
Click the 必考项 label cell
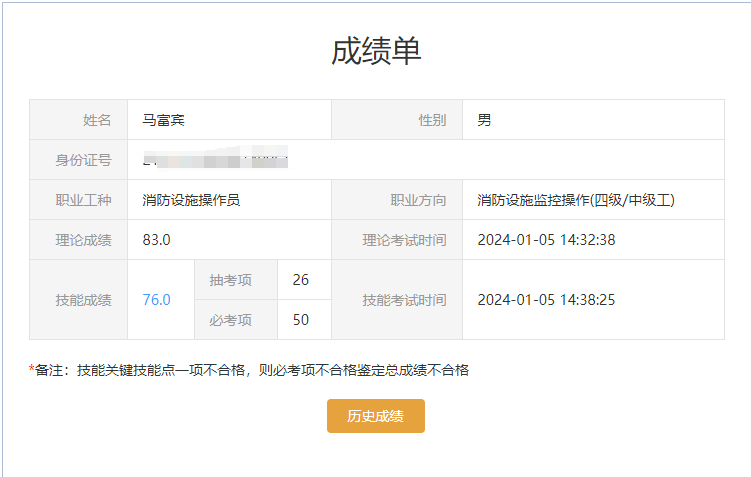[x=236, y=320]
